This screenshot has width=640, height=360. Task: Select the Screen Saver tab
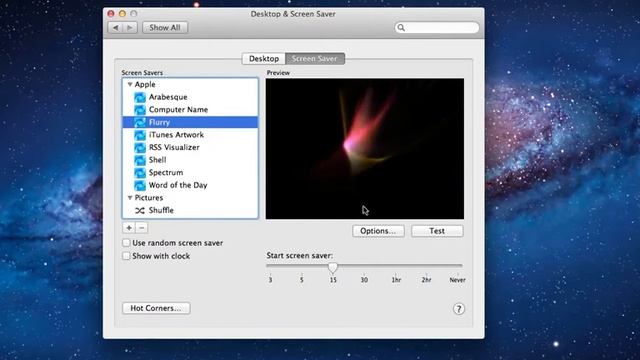pos(315,59)
